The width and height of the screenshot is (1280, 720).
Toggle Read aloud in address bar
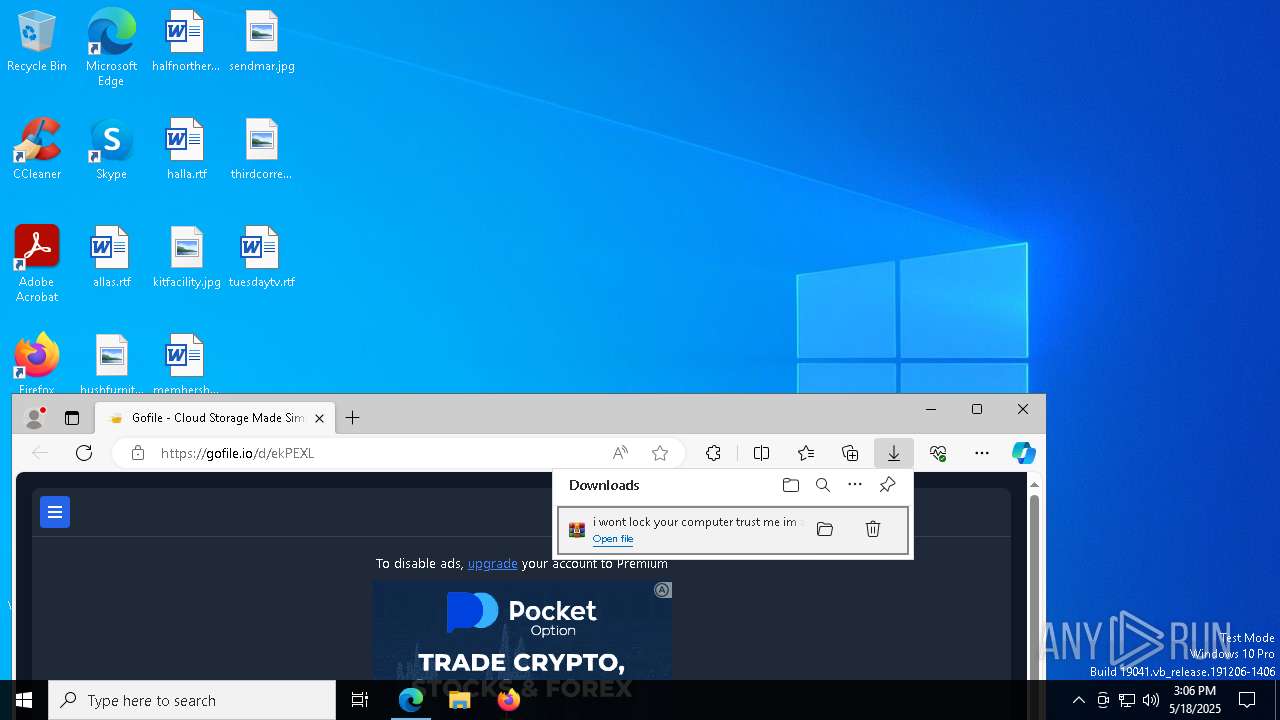coord(620,453)
